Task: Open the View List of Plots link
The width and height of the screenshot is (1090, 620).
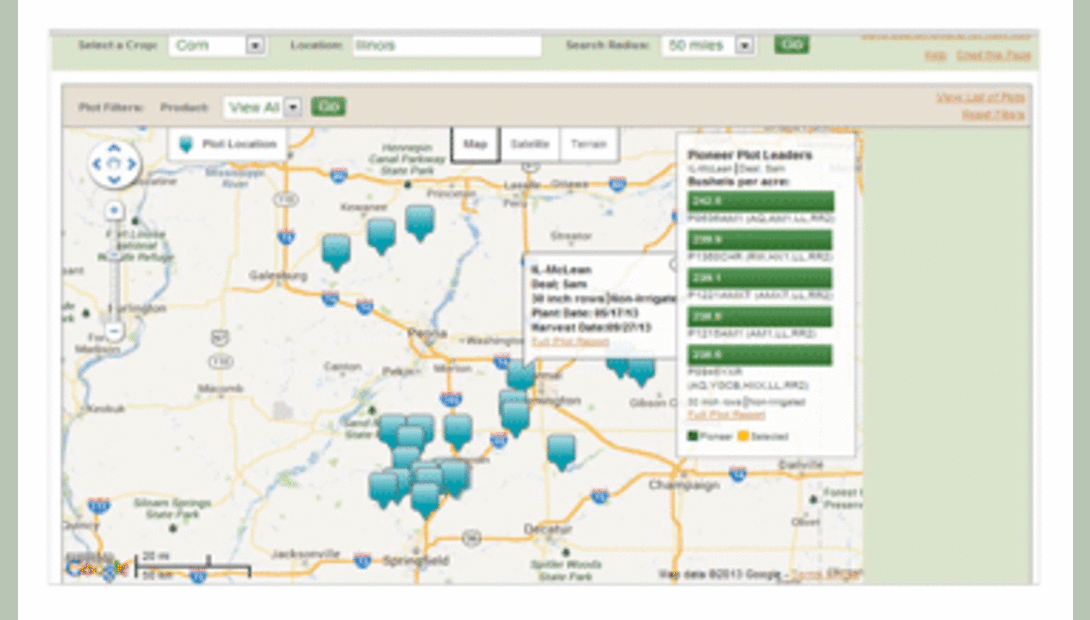Action: 980,97
